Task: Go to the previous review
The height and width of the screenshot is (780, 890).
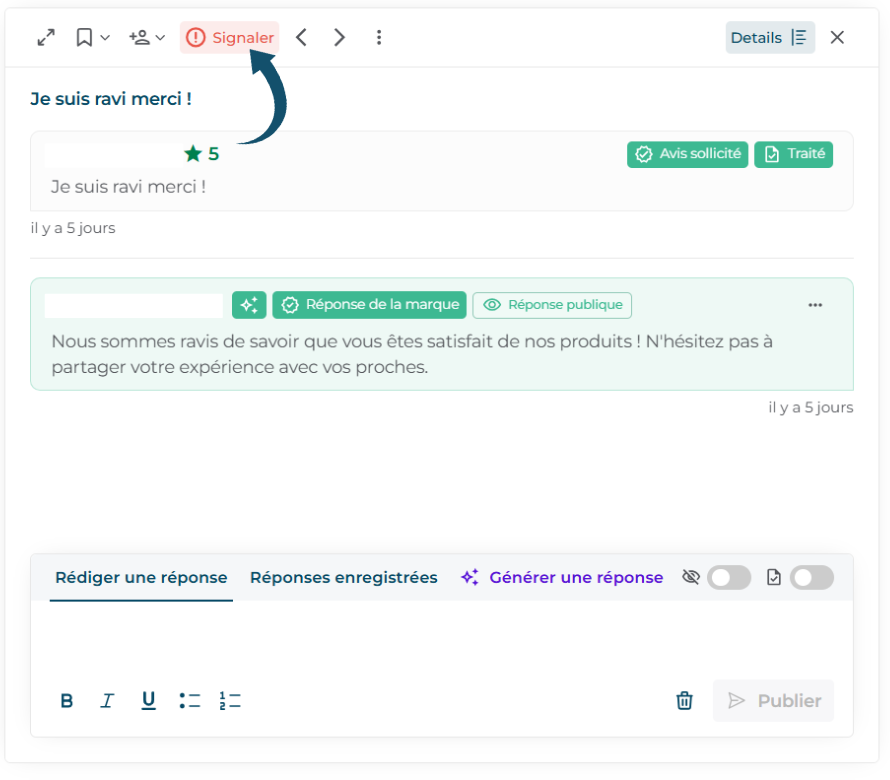Action: coord(301,38)
